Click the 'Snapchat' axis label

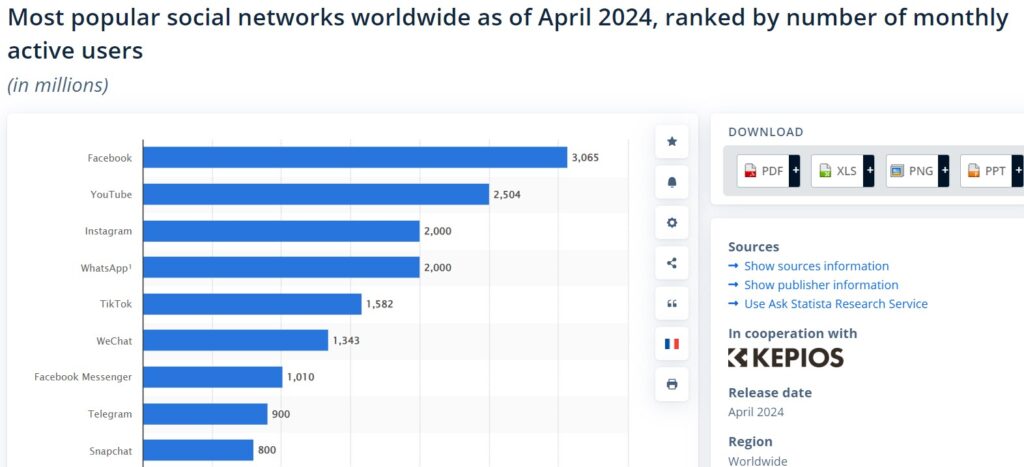coord(110,451)
